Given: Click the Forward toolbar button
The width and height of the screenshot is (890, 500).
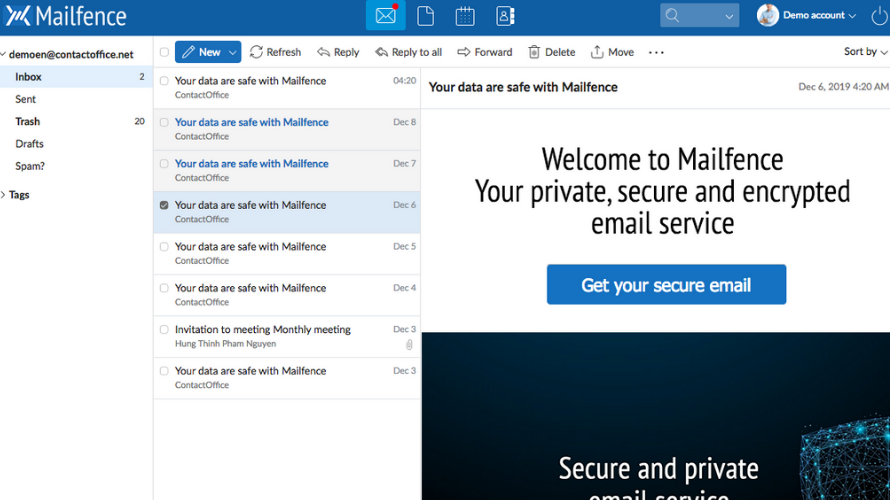Looking at the screenshot, I should (x=485, y=52).
